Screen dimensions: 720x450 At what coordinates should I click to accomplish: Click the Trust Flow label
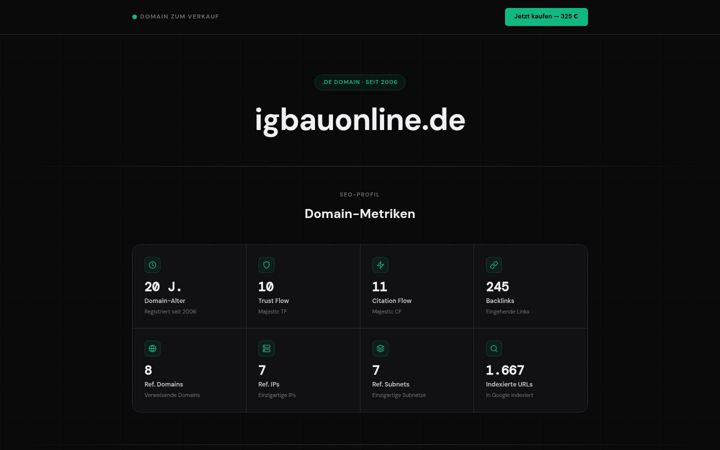(x=273, y=301)
